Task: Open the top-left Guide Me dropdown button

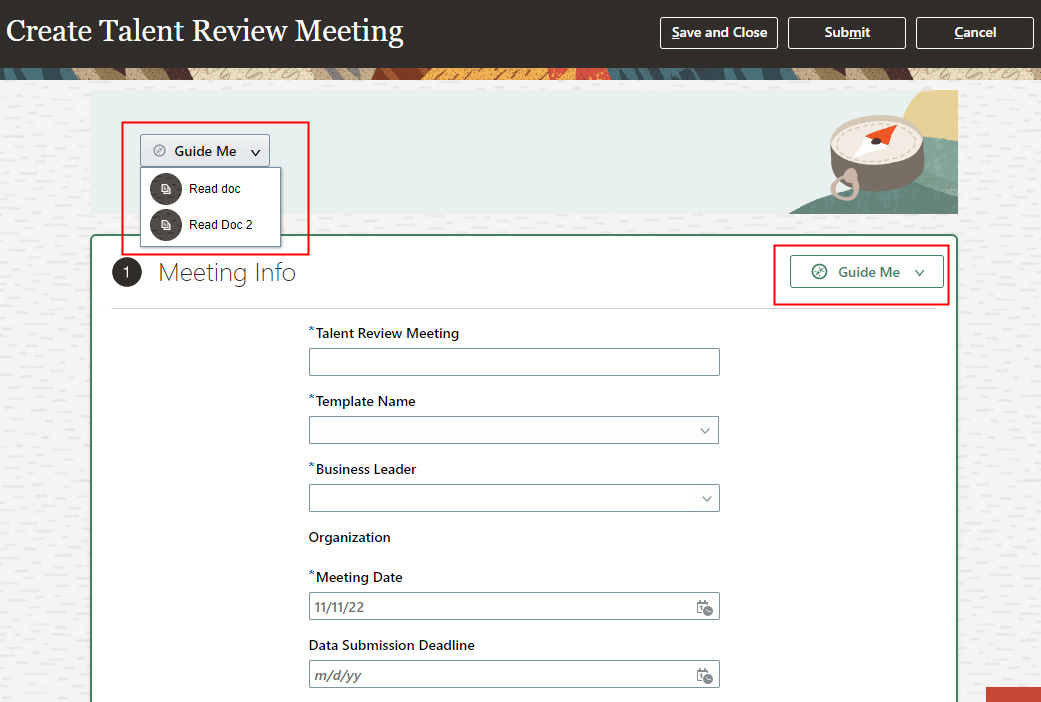Action: click(204, 151)
